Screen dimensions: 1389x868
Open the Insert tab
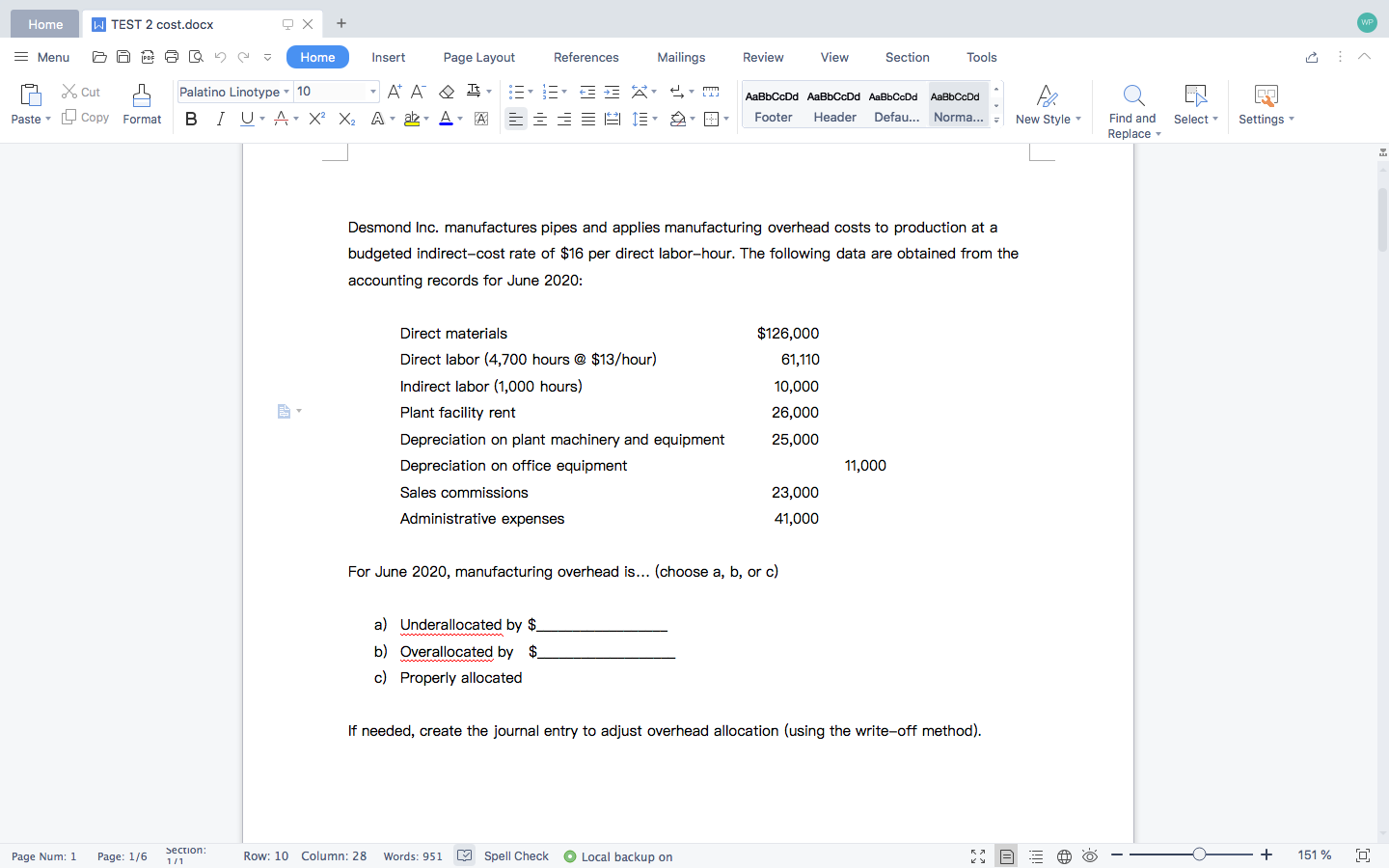pos(389,57)
